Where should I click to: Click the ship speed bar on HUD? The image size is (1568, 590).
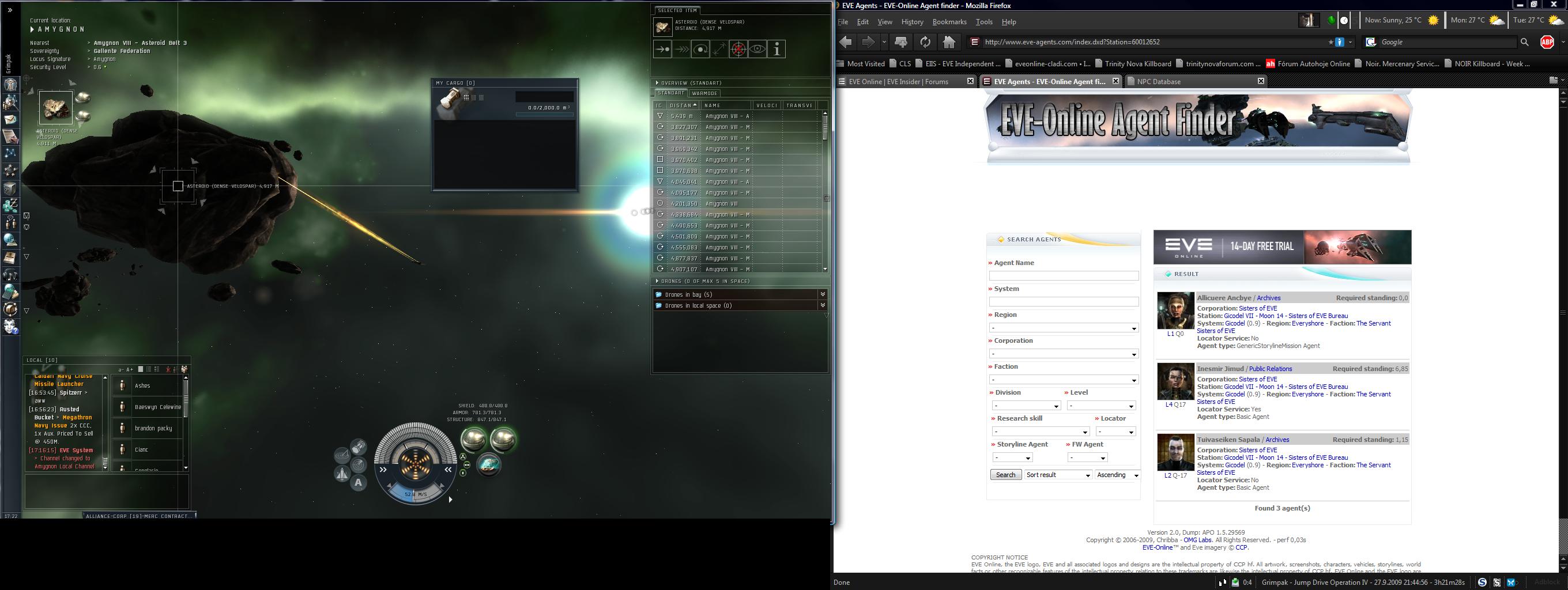[416, 494]
